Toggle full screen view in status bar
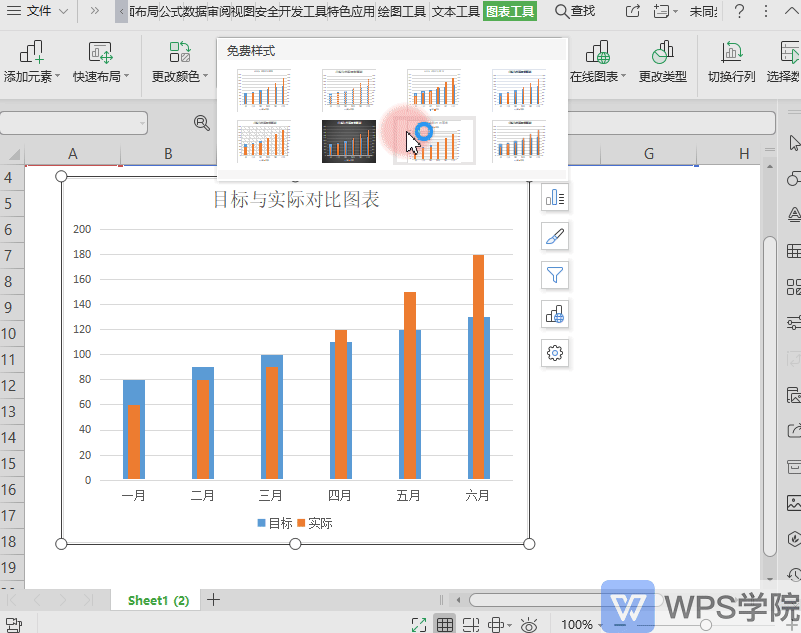The height and width of the screenshot is (633, 801). point(419,624)
